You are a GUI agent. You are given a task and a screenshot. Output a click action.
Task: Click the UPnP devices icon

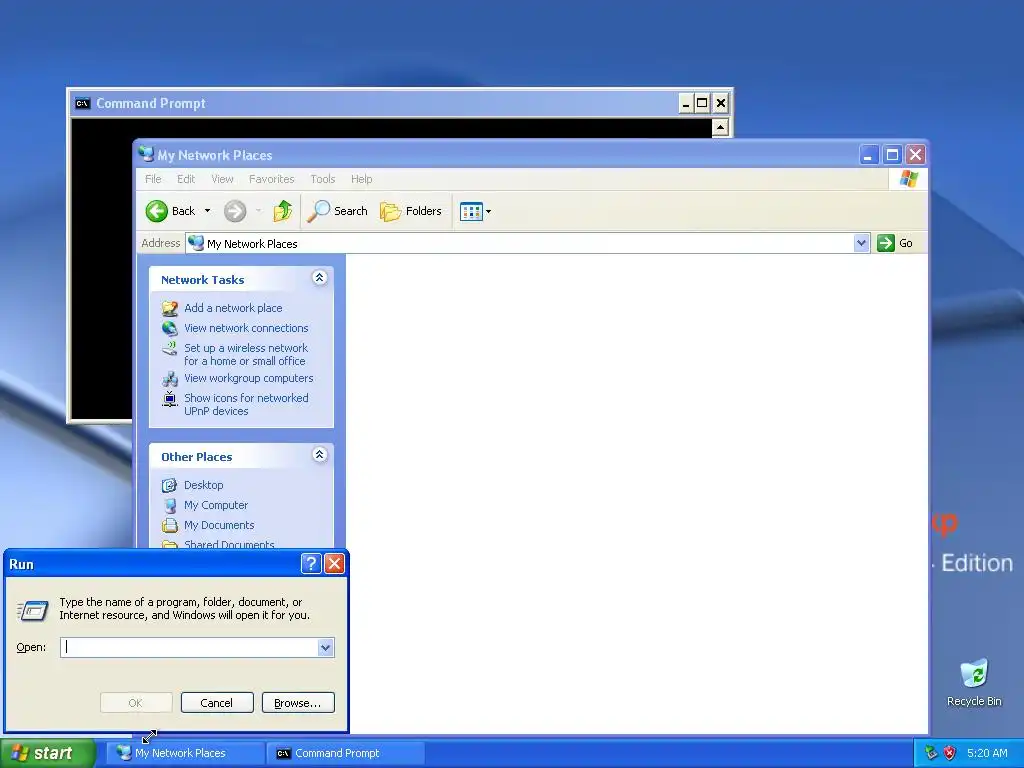(170, 398)
